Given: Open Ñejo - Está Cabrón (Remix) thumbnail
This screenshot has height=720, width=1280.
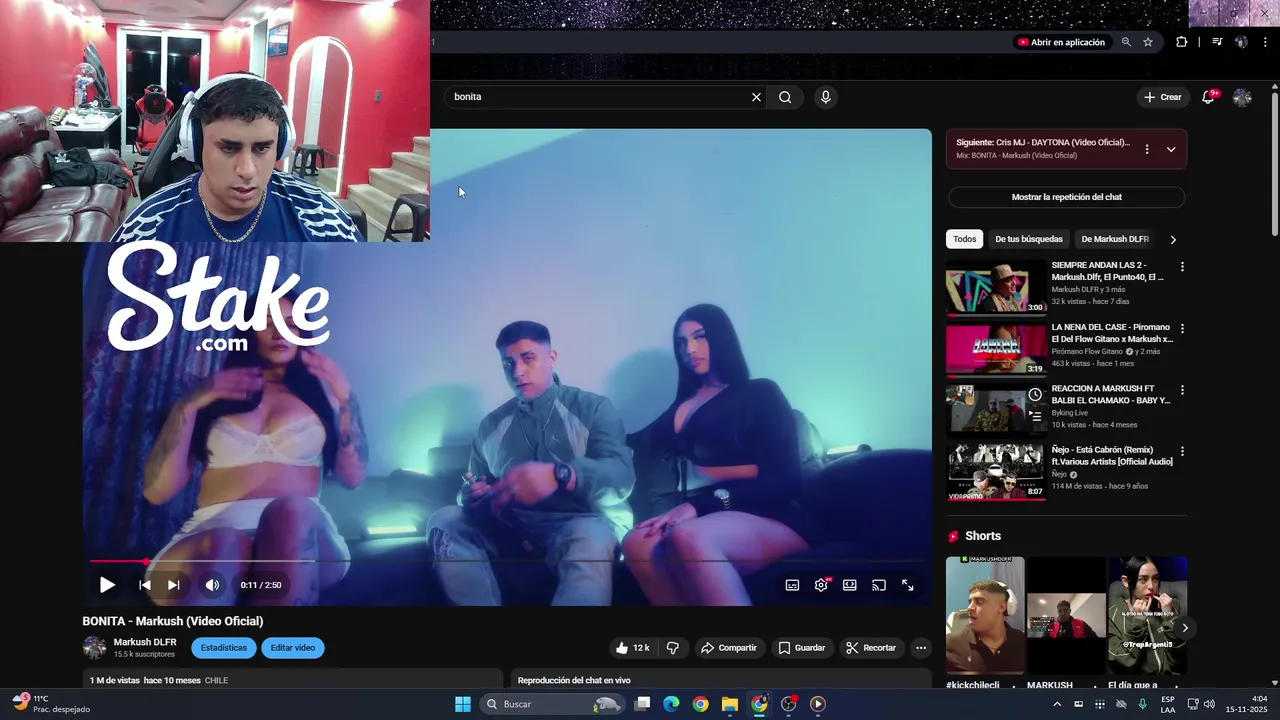Looking at the screenshot, I should (996, 473).
